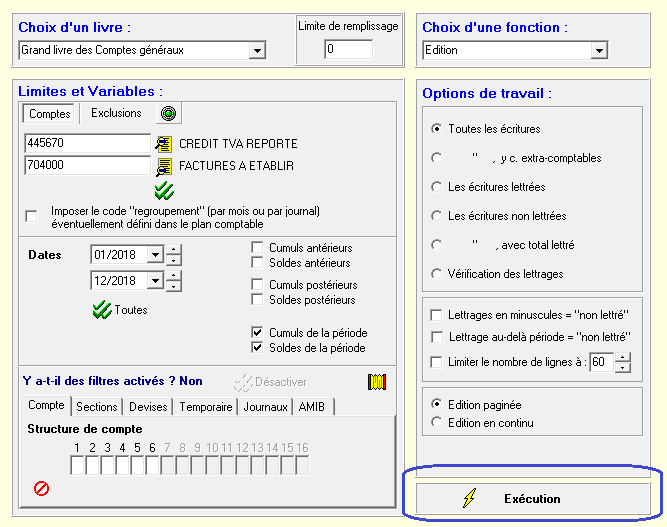Switch to the Exclusions tab

[116, 114]
